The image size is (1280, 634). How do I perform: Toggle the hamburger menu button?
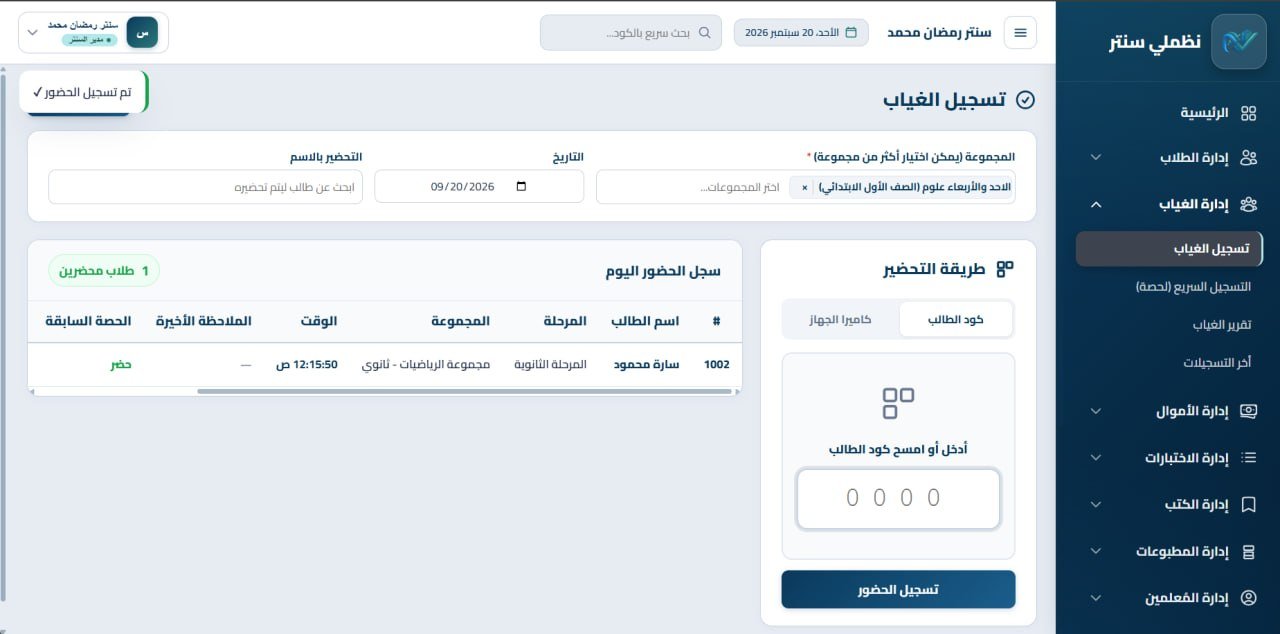point(1020,33)
